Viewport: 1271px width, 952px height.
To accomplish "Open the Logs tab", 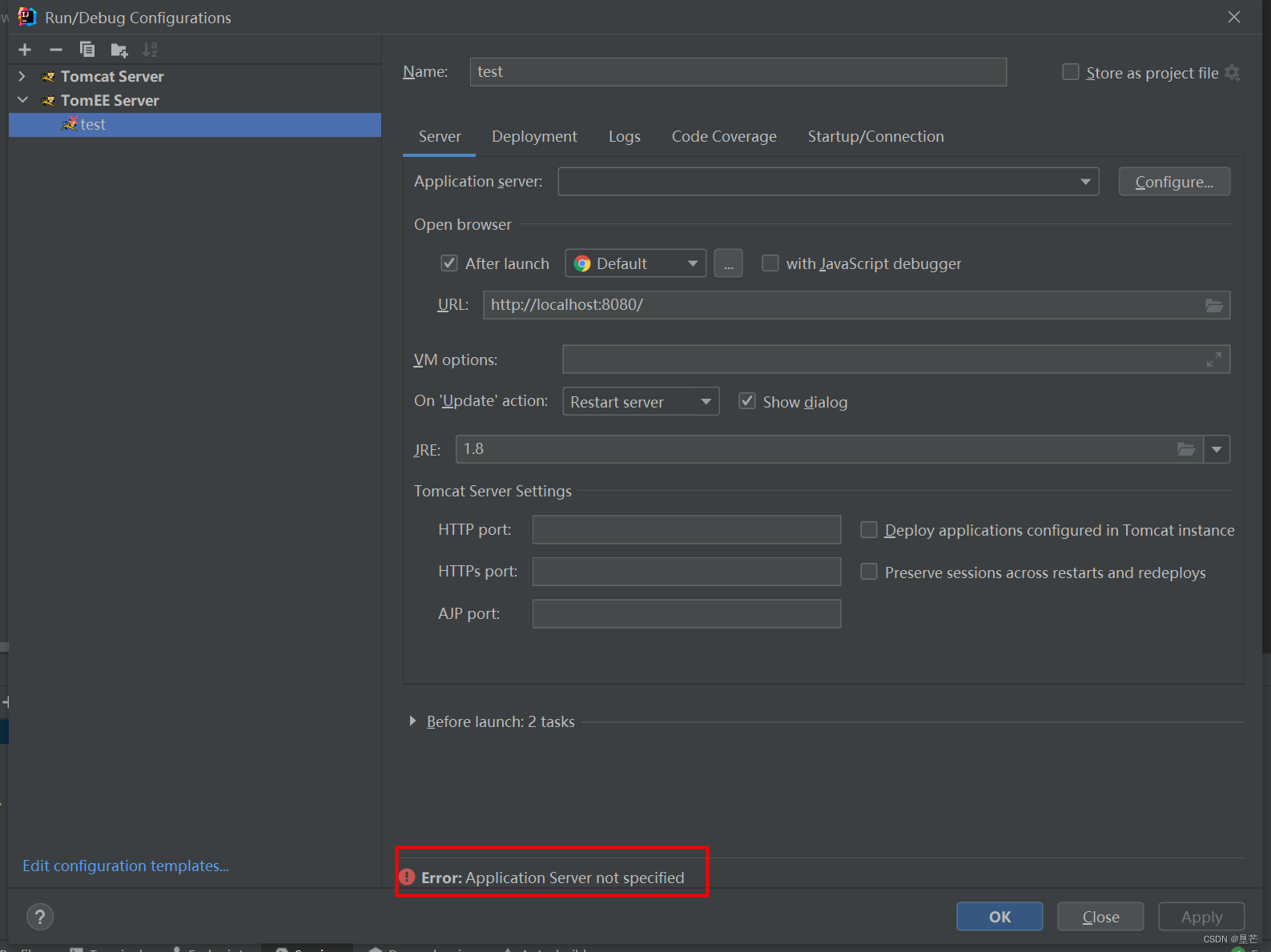I will 625,137.
